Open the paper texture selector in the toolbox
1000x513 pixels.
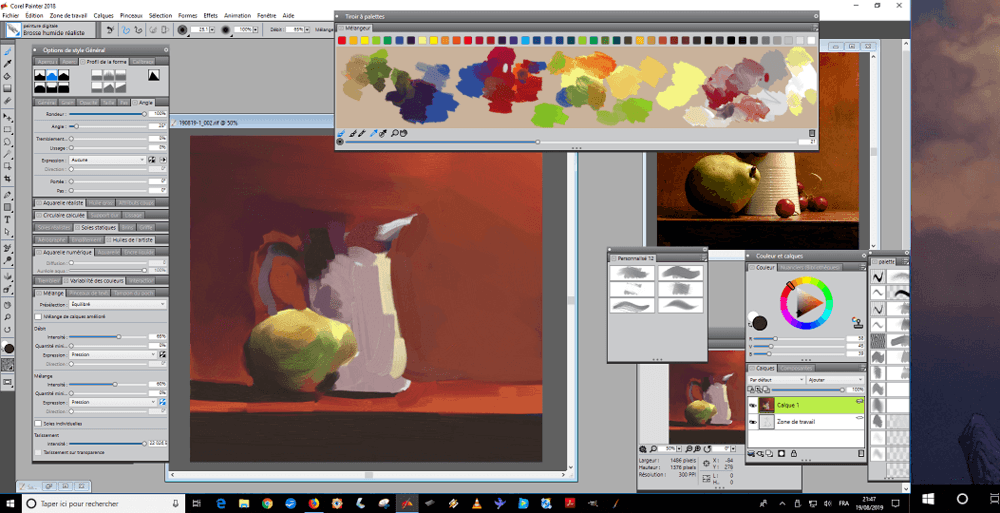(x=8, y=366)
